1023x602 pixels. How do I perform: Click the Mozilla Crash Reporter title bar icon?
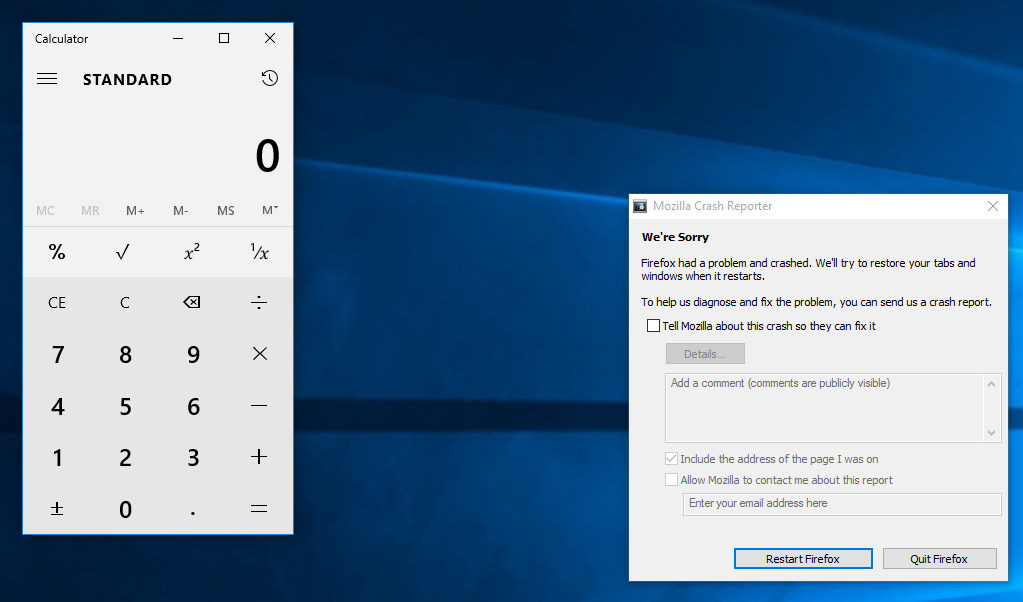coord(640,206)
